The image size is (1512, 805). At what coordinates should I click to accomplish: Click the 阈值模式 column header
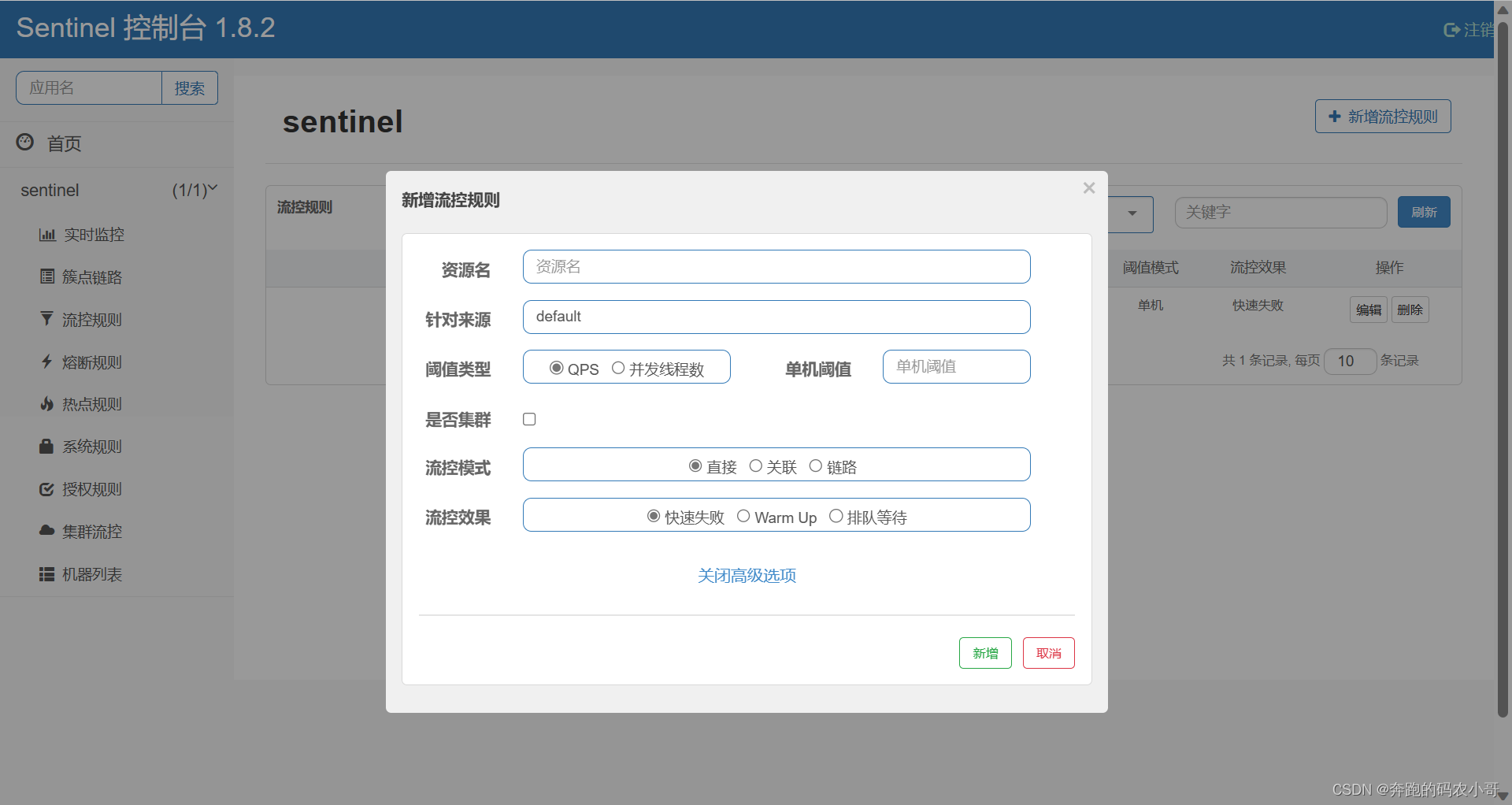(x=1151, y=268)
